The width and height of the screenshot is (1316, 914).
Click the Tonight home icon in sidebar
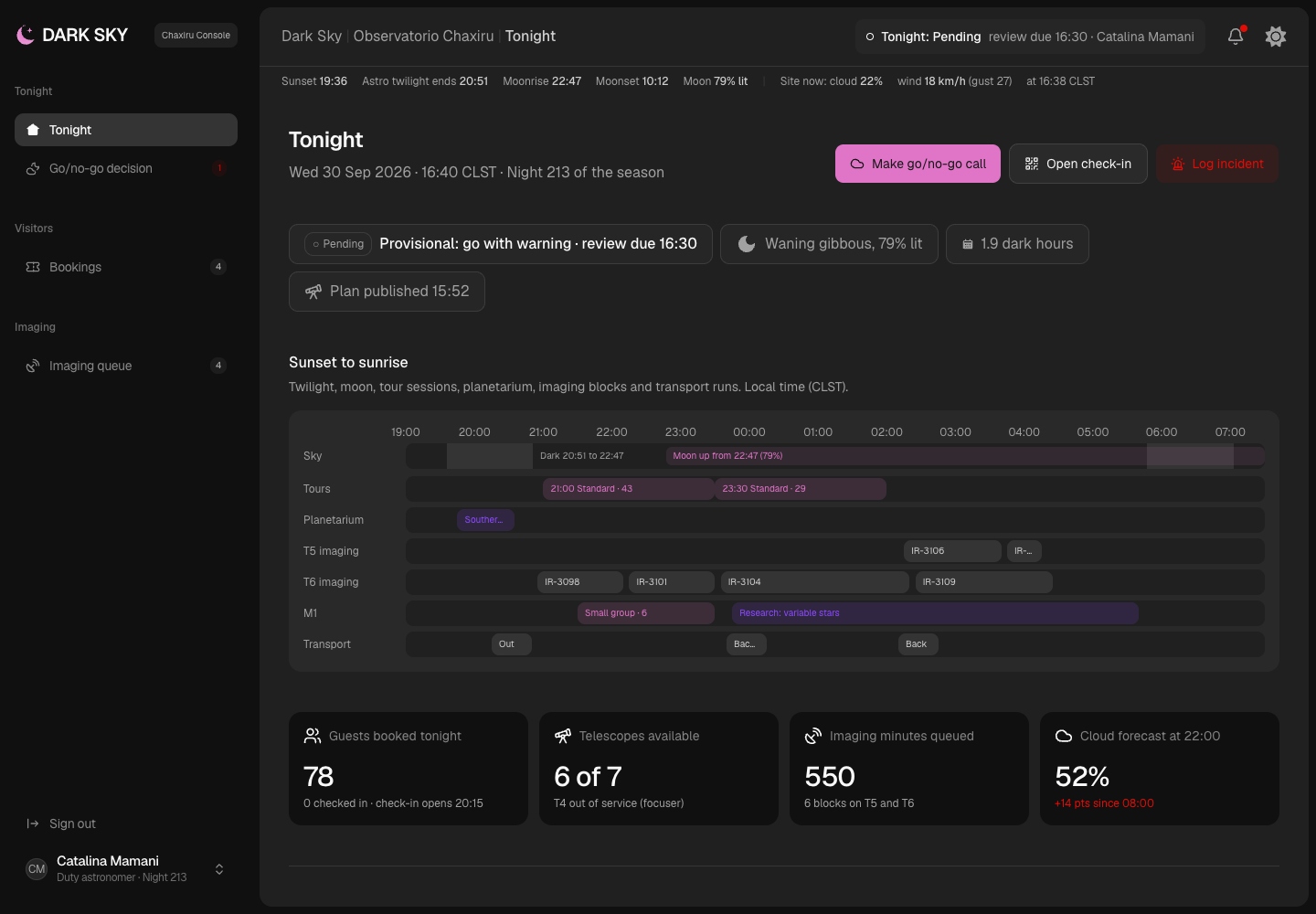[33, 130]
